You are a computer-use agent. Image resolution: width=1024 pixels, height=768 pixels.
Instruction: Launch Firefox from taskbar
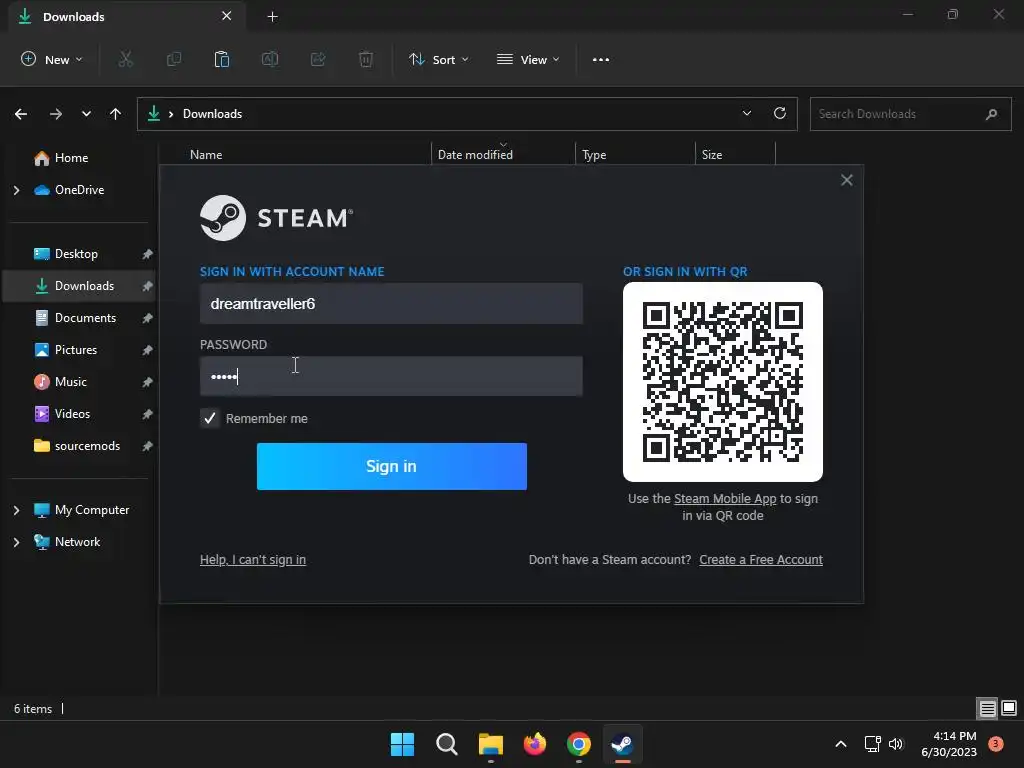[x=535, y=744]
